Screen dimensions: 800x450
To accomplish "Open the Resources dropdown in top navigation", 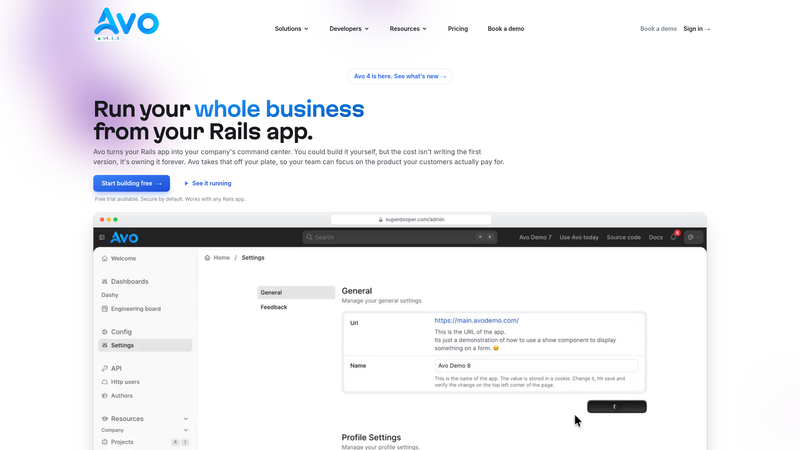I will (408, 29).
